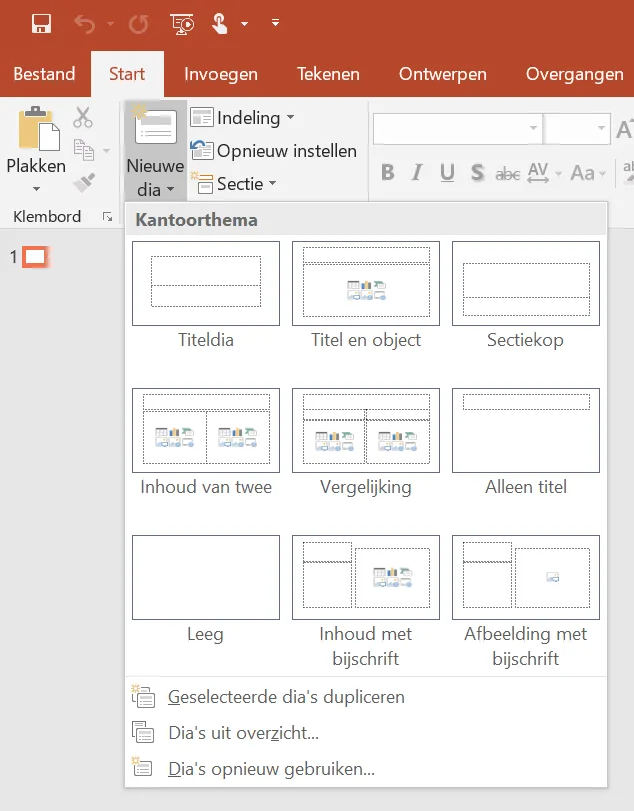Click the Increase Font Size A icon
Image resolution: width=634 pixels, height=811 pixels.
tap(624, 128)
